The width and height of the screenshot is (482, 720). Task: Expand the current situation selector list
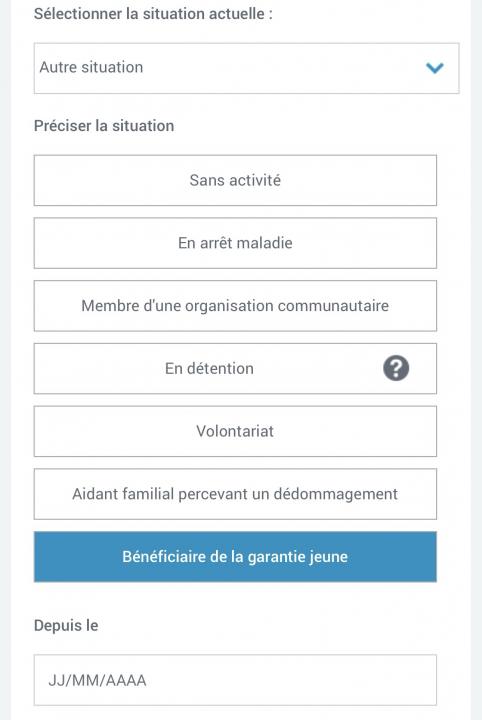[247, 68]
